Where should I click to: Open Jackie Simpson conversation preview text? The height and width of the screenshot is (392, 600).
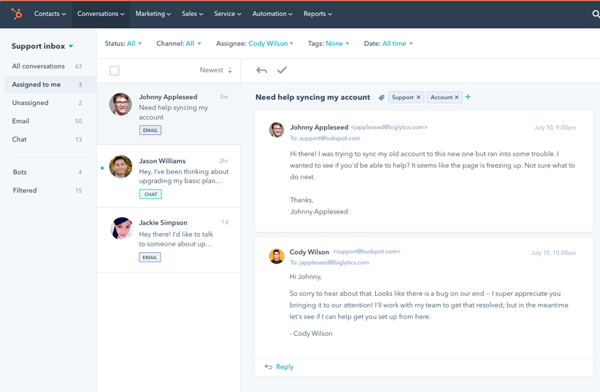tap(176, 239)
